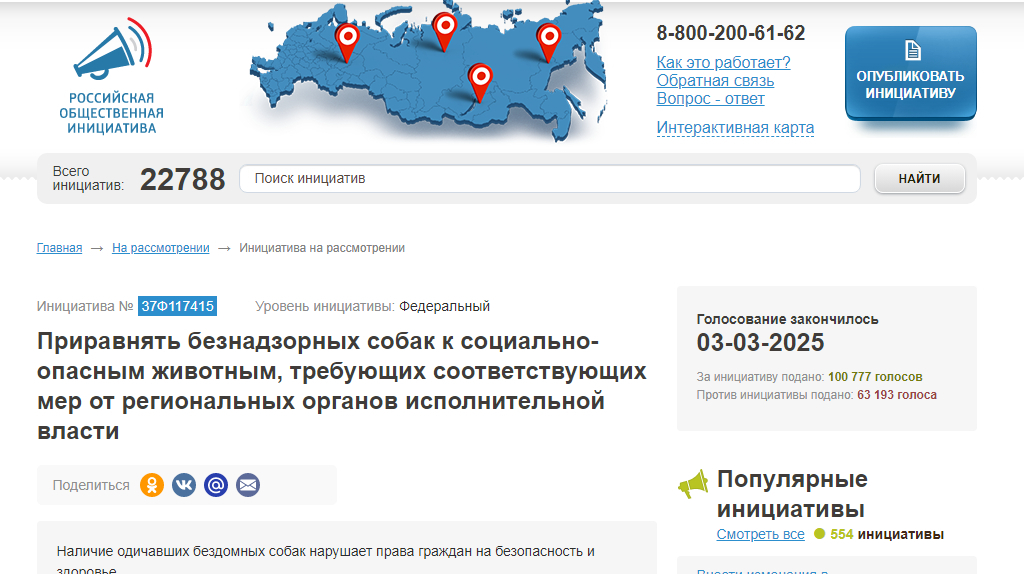
Task: Click the 'Найти' search button
Action: point(920,178)
